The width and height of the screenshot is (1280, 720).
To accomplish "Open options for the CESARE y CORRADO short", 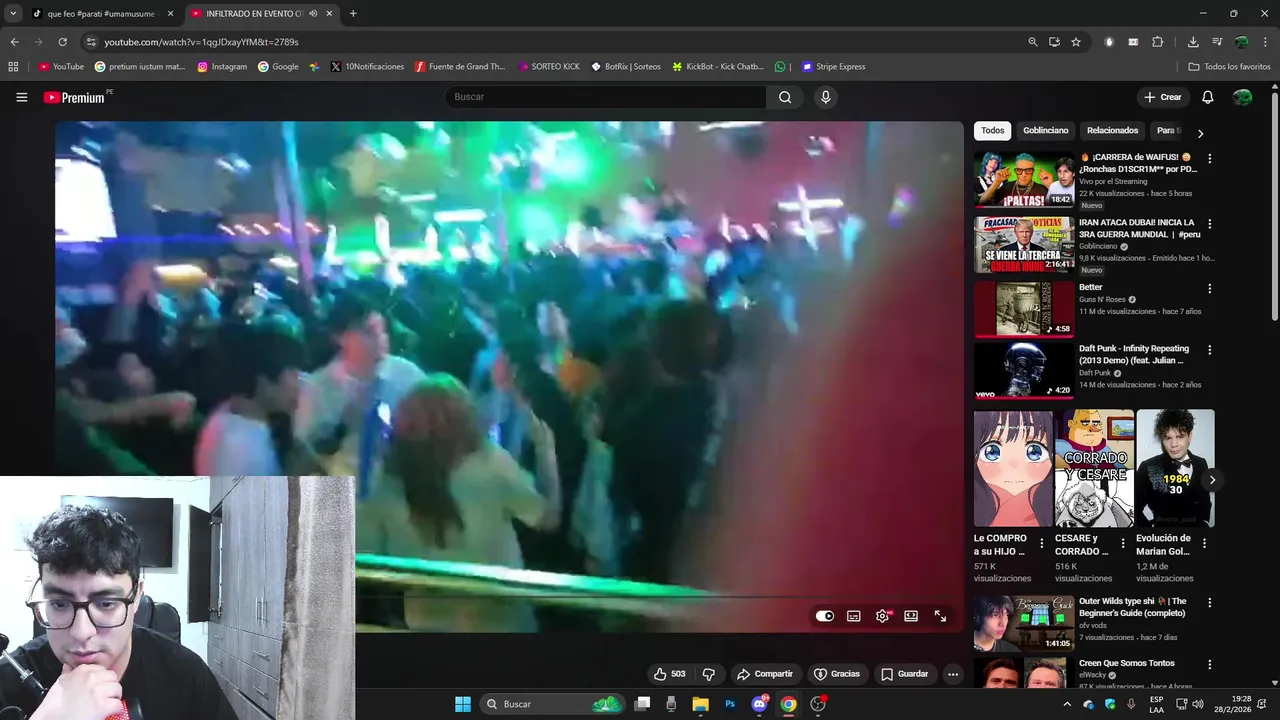I will 1123,544.
